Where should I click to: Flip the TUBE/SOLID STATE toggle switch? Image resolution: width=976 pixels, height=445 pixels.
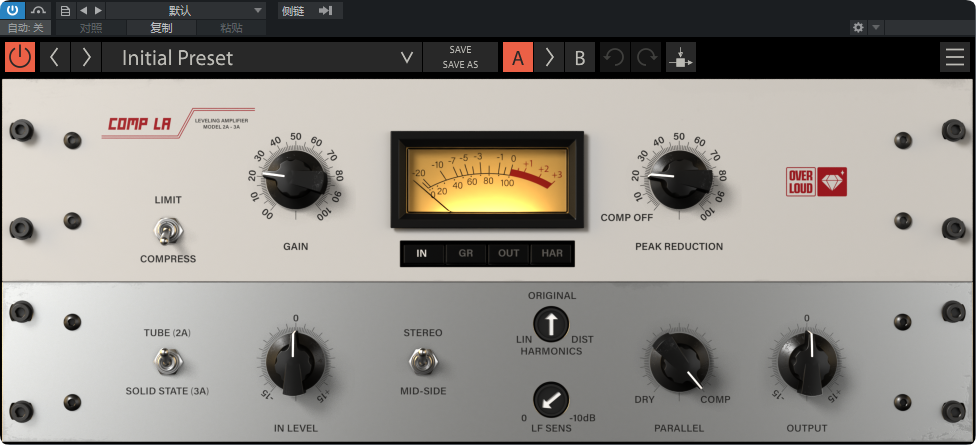pos(167,362)
